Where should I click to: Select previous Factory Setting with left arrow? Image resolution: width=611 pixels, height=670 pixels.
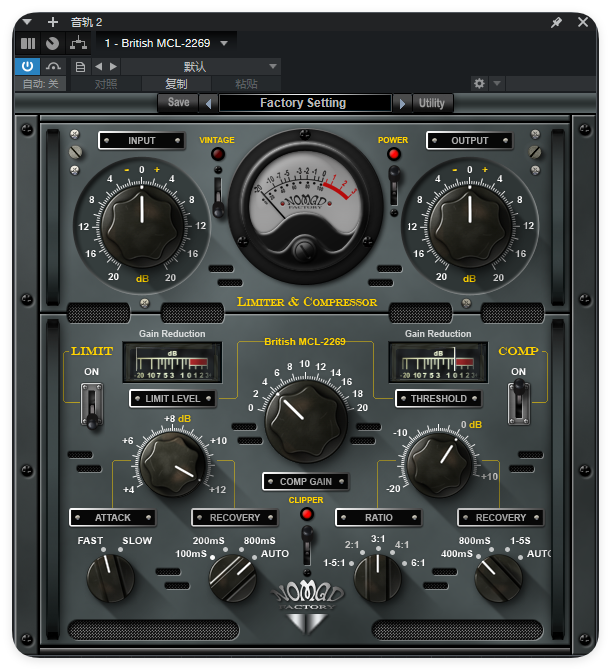[x=209, y=103]
